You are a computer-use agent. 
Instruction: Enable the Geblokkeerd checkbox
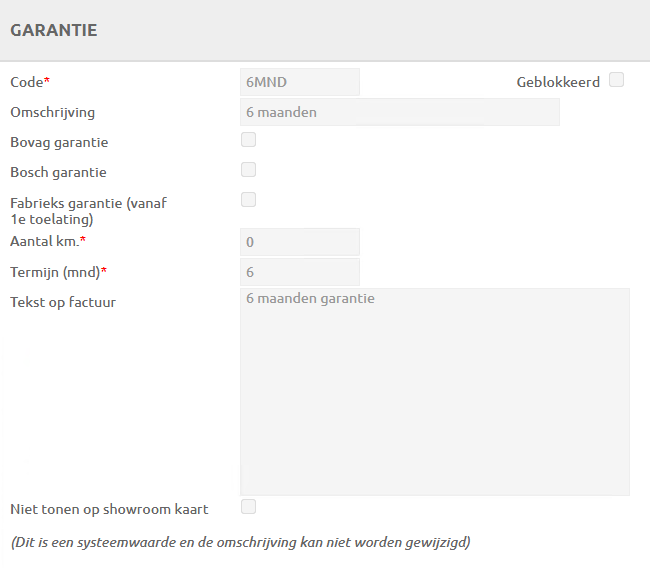click(x=616, y=80)
